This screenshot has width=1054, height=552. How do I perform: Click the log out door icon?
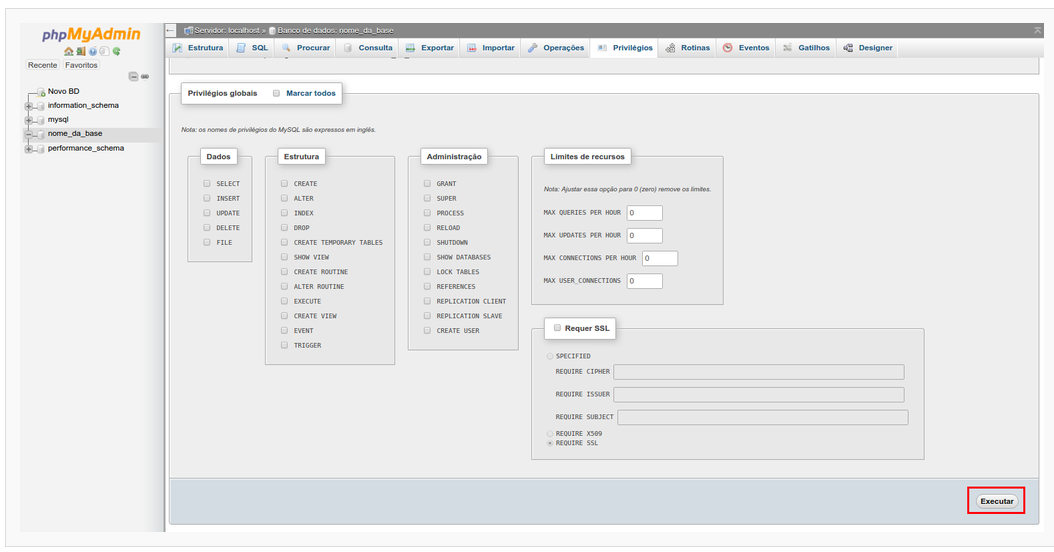(x=80, y=51)
